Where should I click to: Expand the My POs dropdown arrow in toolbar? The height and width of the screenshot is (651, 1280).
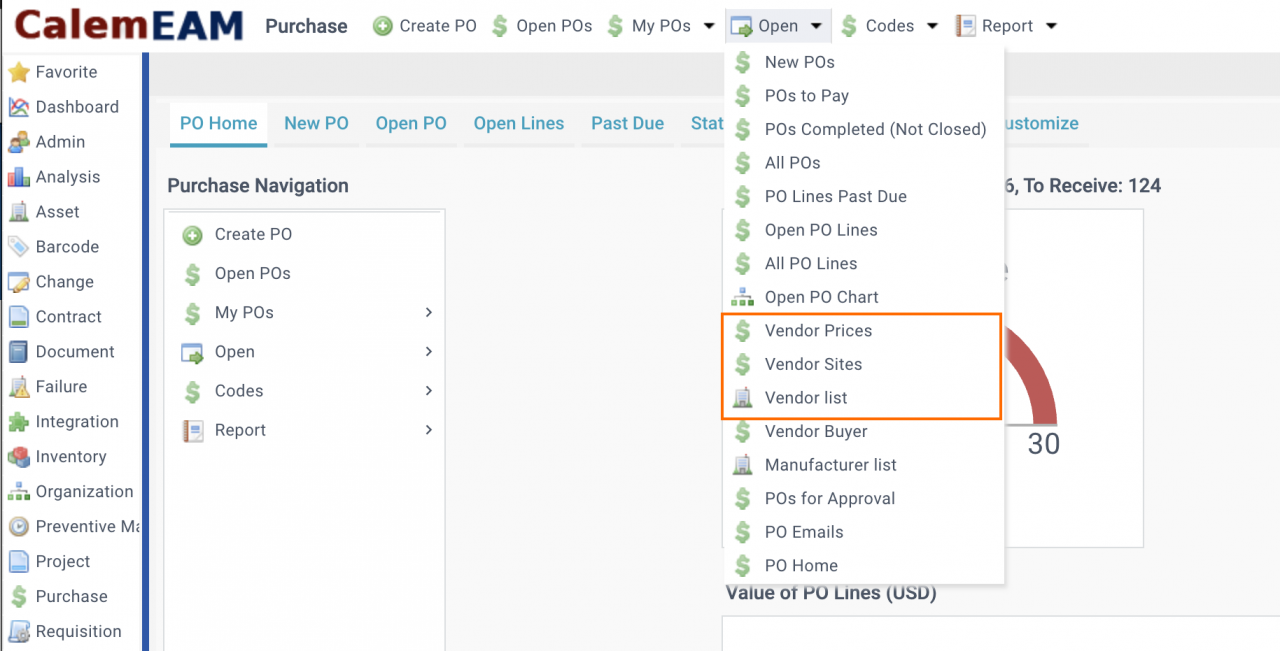point(708,26)
